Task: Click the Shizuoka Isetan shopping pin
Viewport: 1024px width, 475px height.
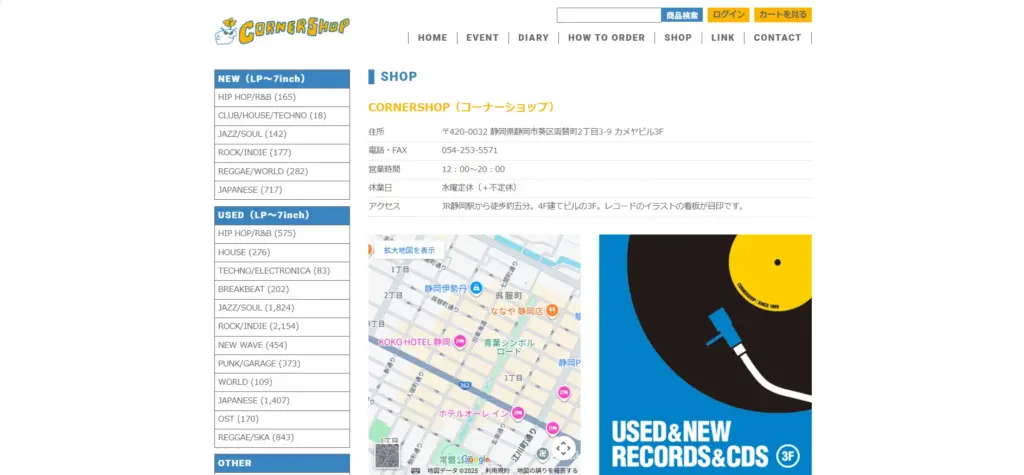Action: pos(476,288)
